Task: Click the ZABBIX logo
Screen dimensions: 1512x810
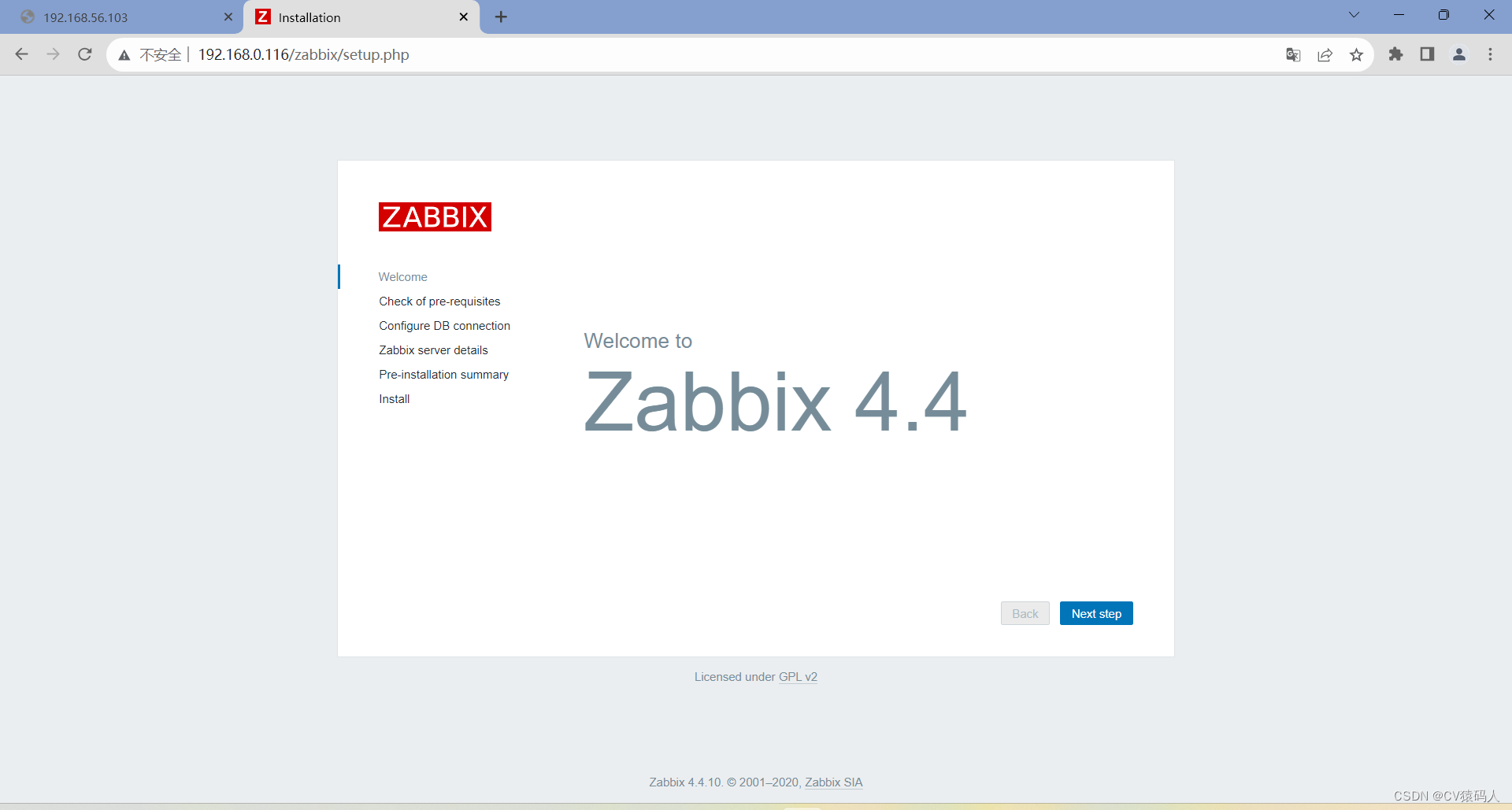Action: coord(435,216)
